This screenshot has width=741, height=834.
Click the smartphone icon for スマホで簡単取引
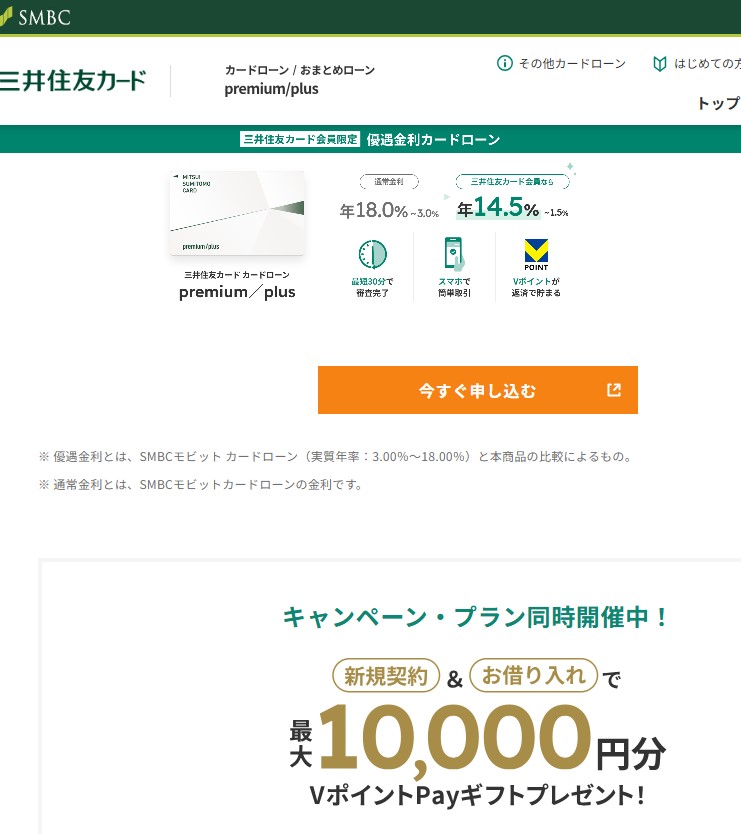454,254
